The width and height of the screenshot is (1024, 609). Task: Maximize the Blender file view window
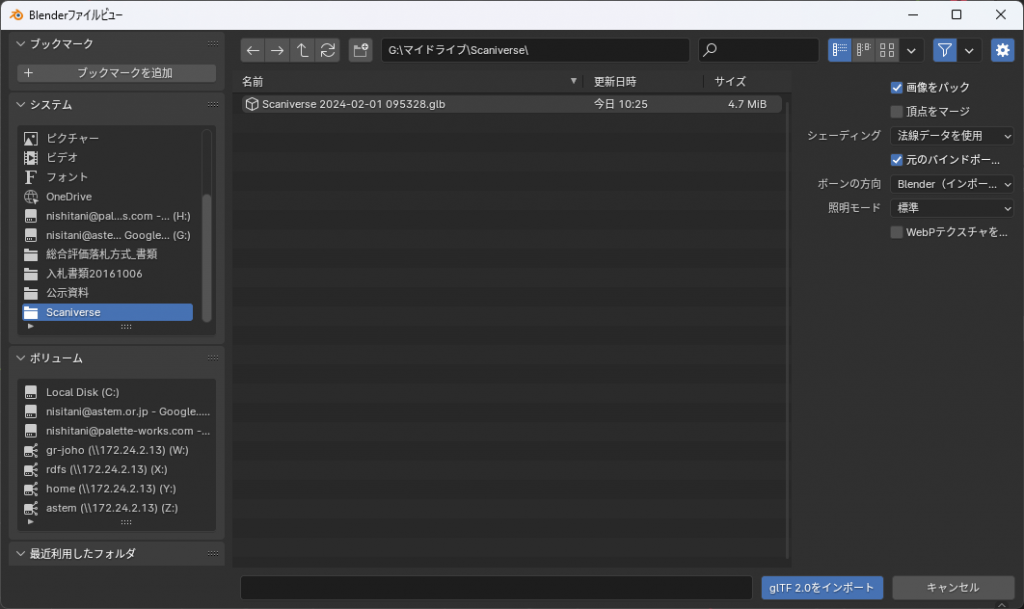(957, 14)
